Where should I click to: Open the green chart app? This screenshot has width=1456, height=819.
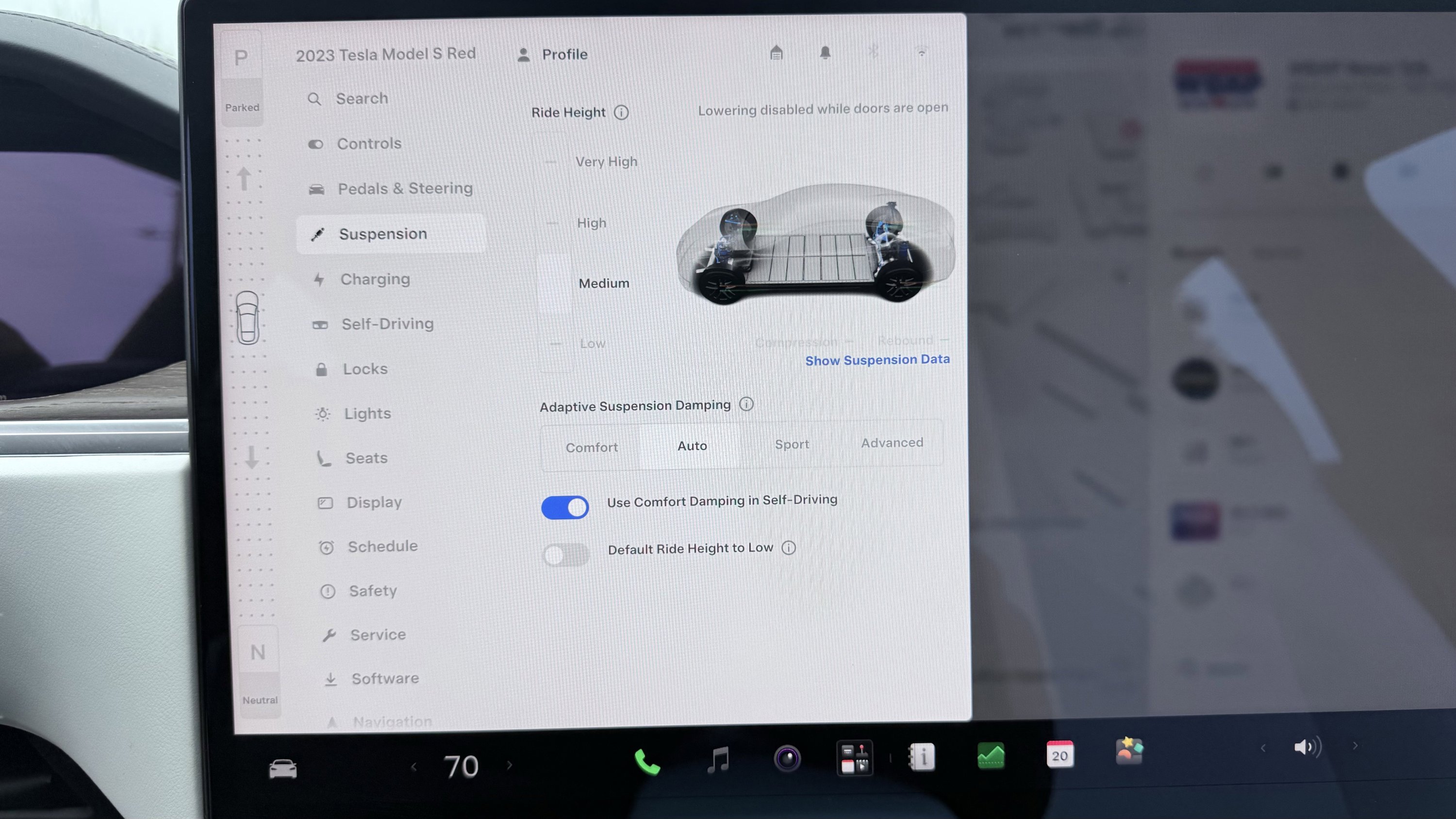click(991, 755)
